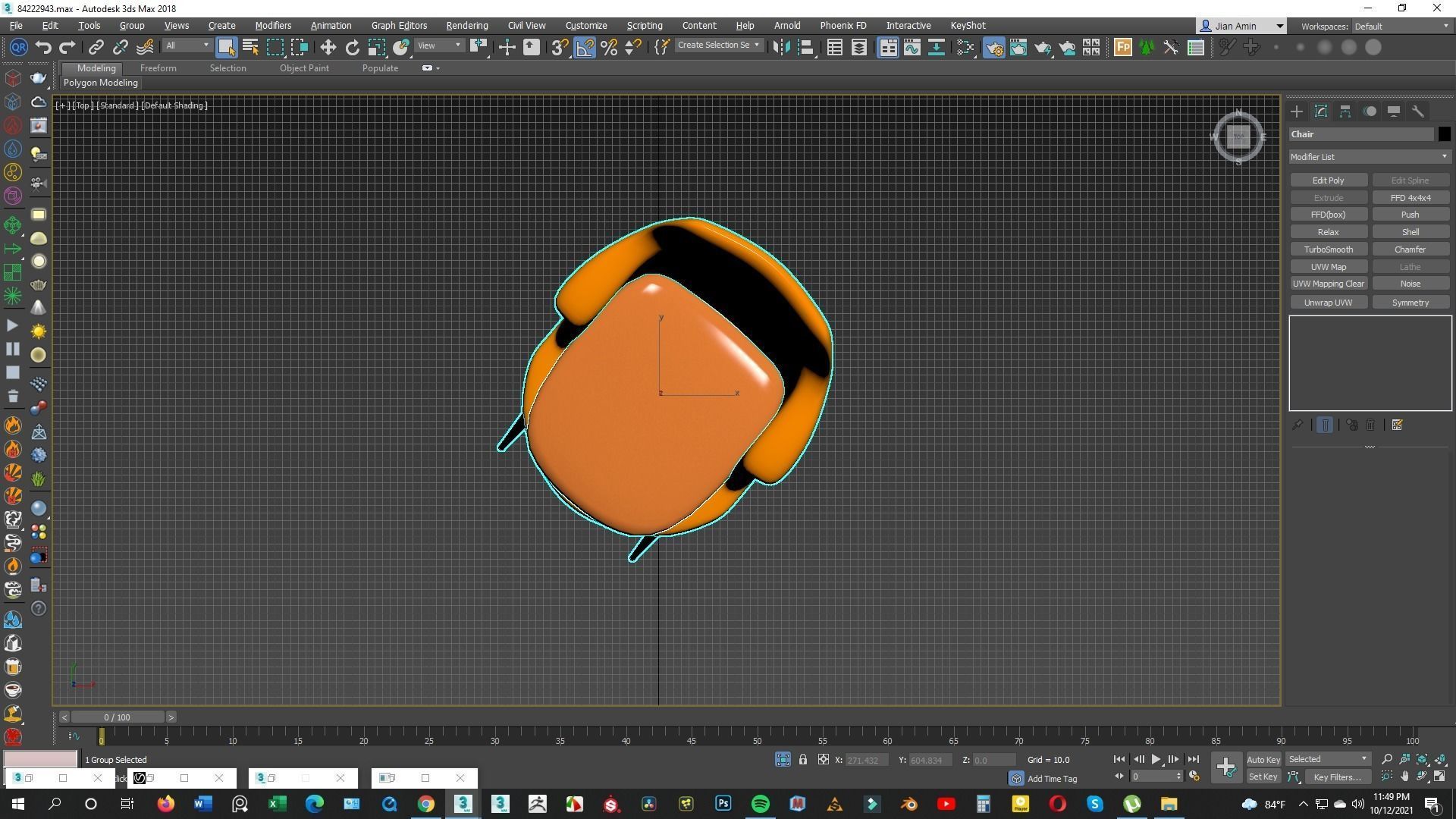
Task: Apply the TurboSmooth modifier button
Action: coord(1328,249)
